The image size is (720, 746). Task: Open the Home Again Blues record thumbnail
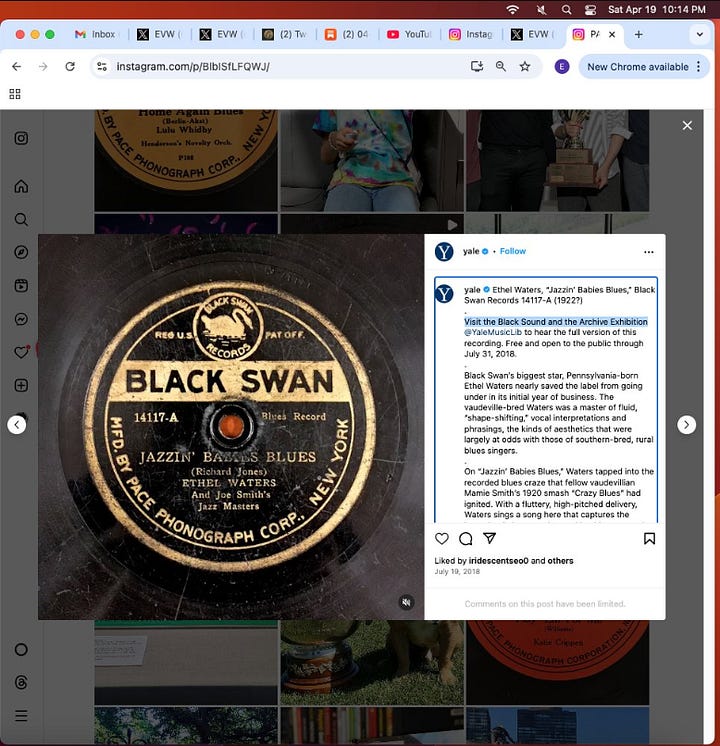click(186, 160)
